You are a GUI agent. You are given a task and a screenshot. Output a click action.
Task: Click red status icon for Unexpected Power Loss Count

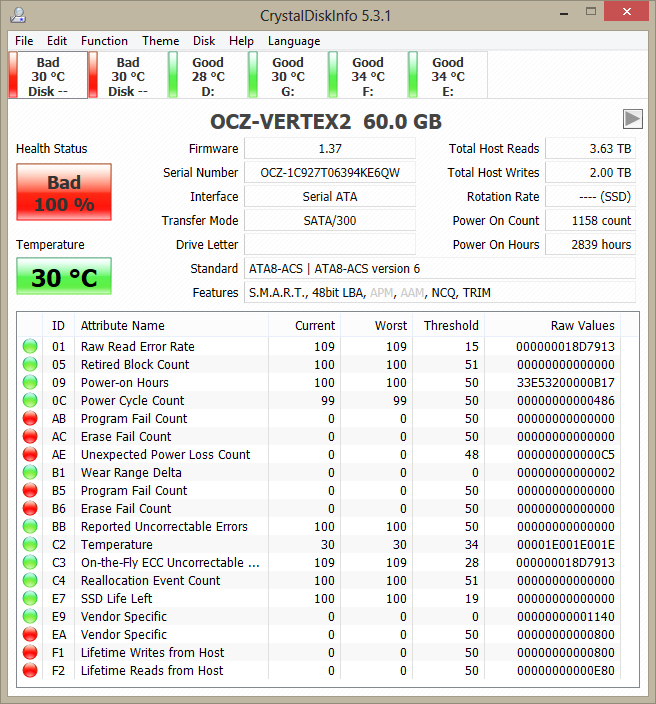pyautogui.click(x=30, y=454)
